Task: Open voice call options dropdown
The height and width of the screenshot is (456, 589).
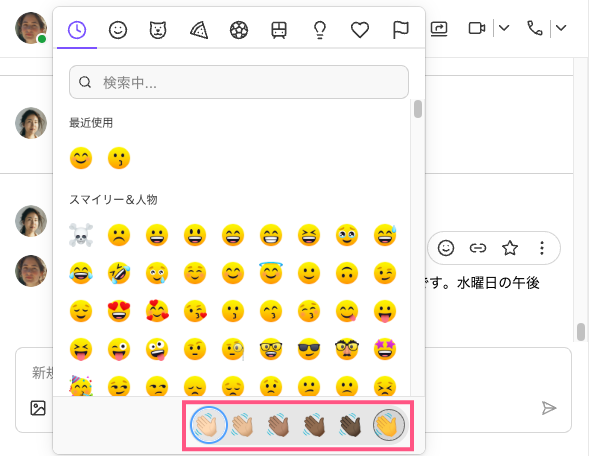Action: click(x=561, y=28)
